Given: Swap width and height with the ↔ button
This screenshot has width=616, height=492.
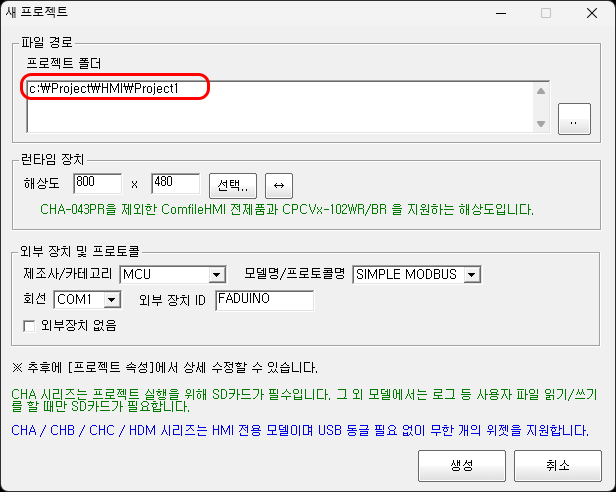Looking at the screenshot, I should click(280, 186).
